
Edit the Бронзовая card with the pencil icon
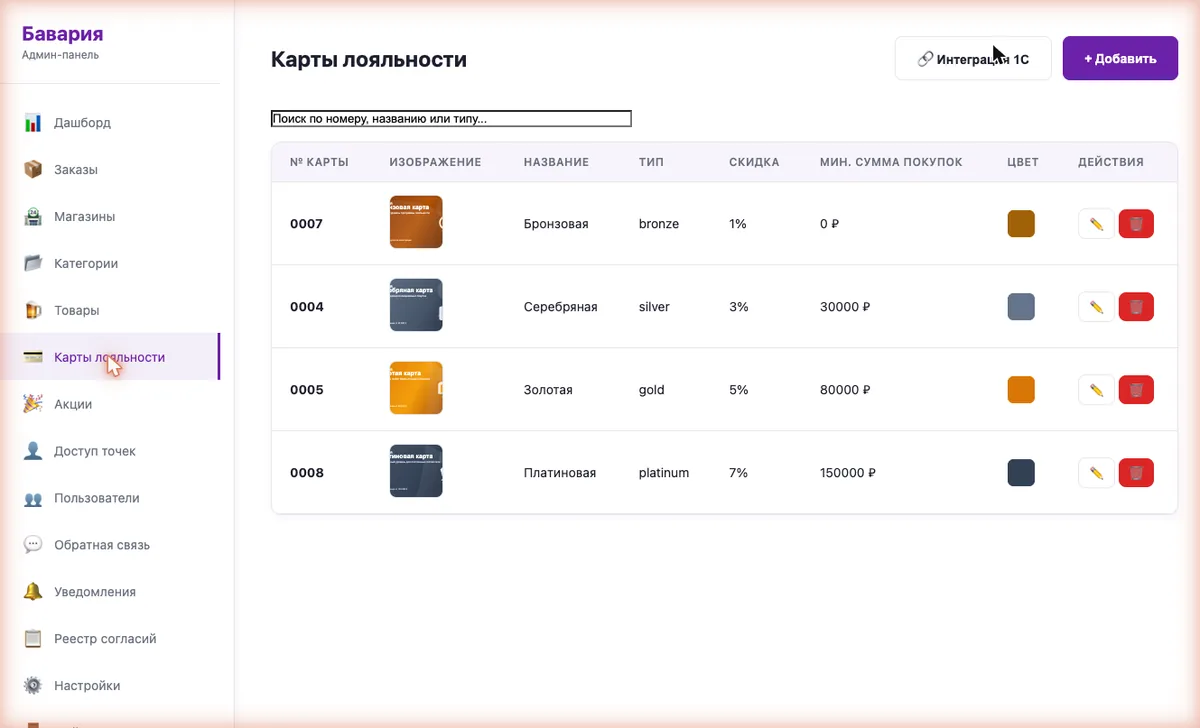tap(1096, 224)
